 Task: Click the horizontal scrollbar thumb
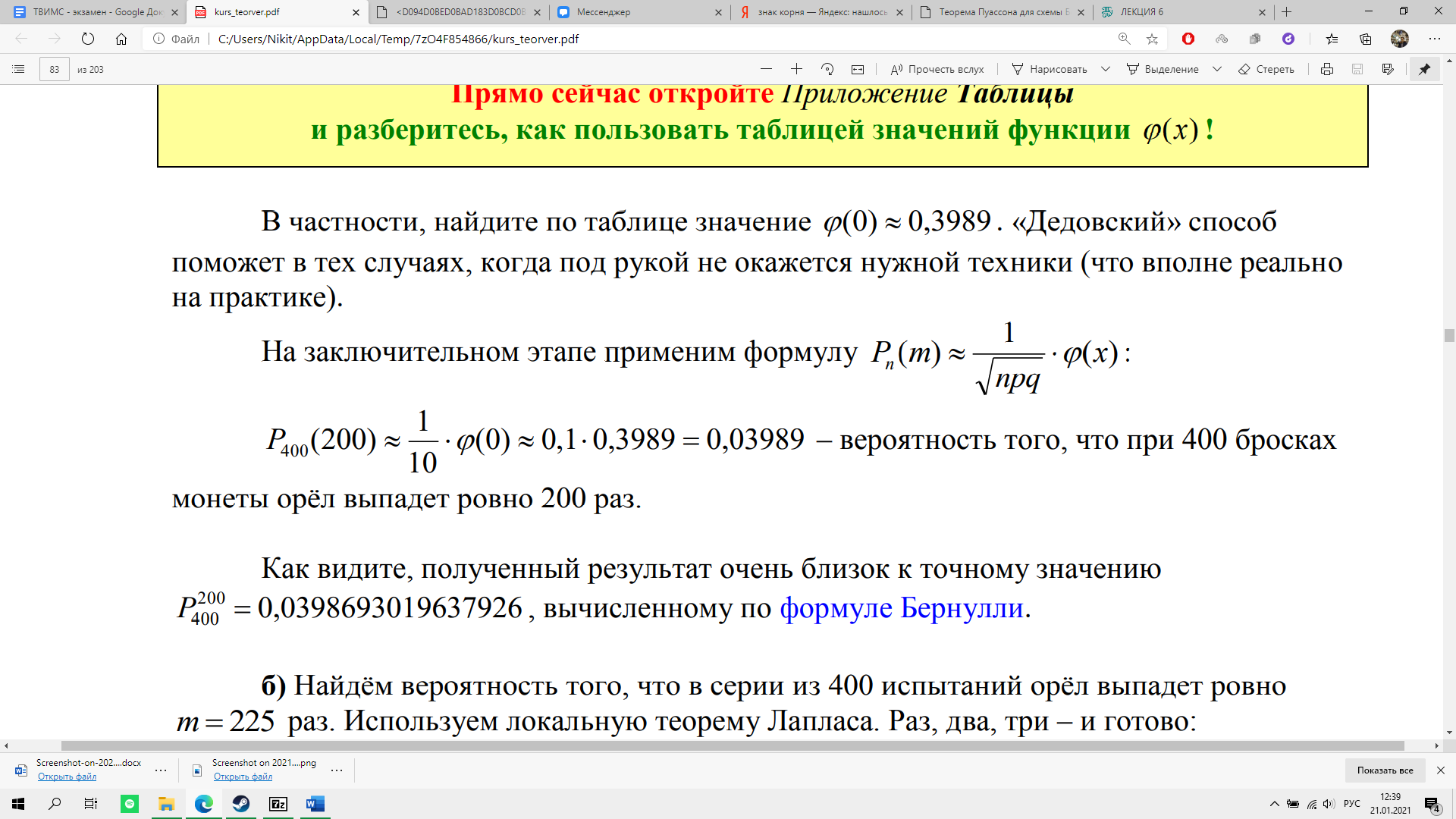(x=733, y=745)
